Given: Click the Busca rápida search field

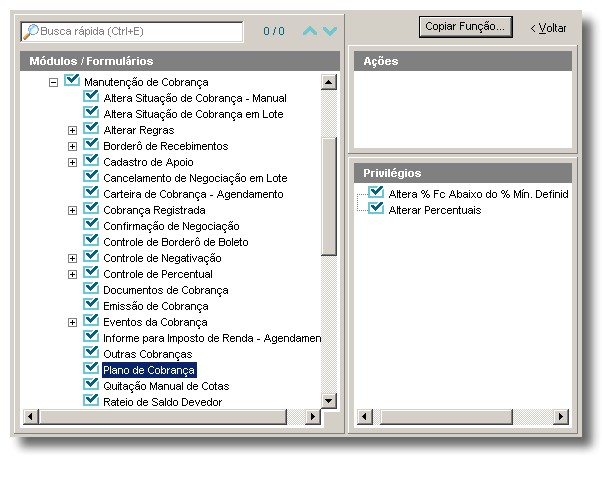Looking at the screenshot, I should [x=132, y=31].
